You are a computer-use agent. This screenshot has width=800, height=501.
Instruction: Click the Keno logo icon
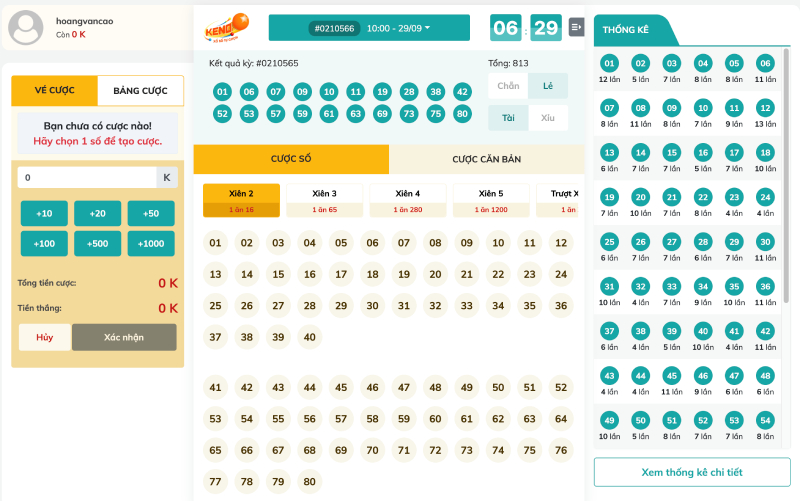tap(227, 28)
